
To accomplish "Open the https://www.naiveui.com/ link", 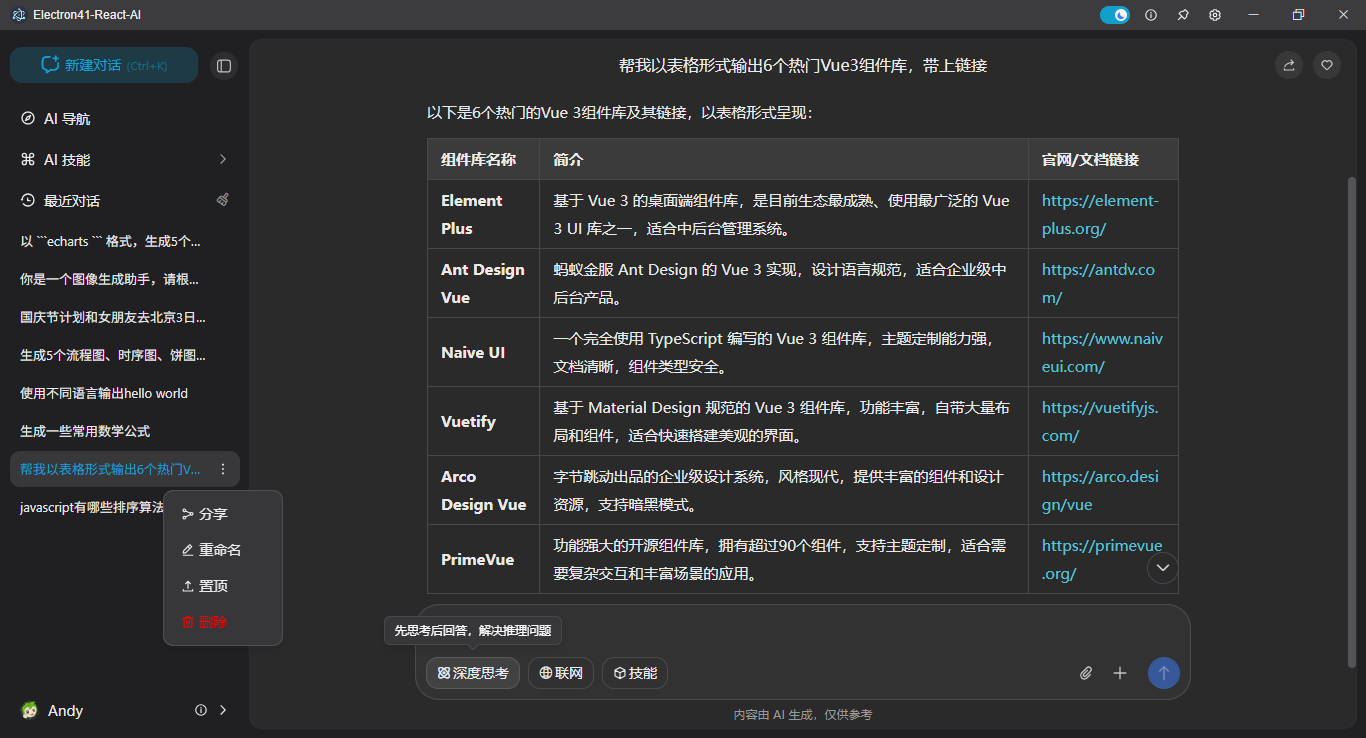I will pyautogui.click(x=1103, y=352).
